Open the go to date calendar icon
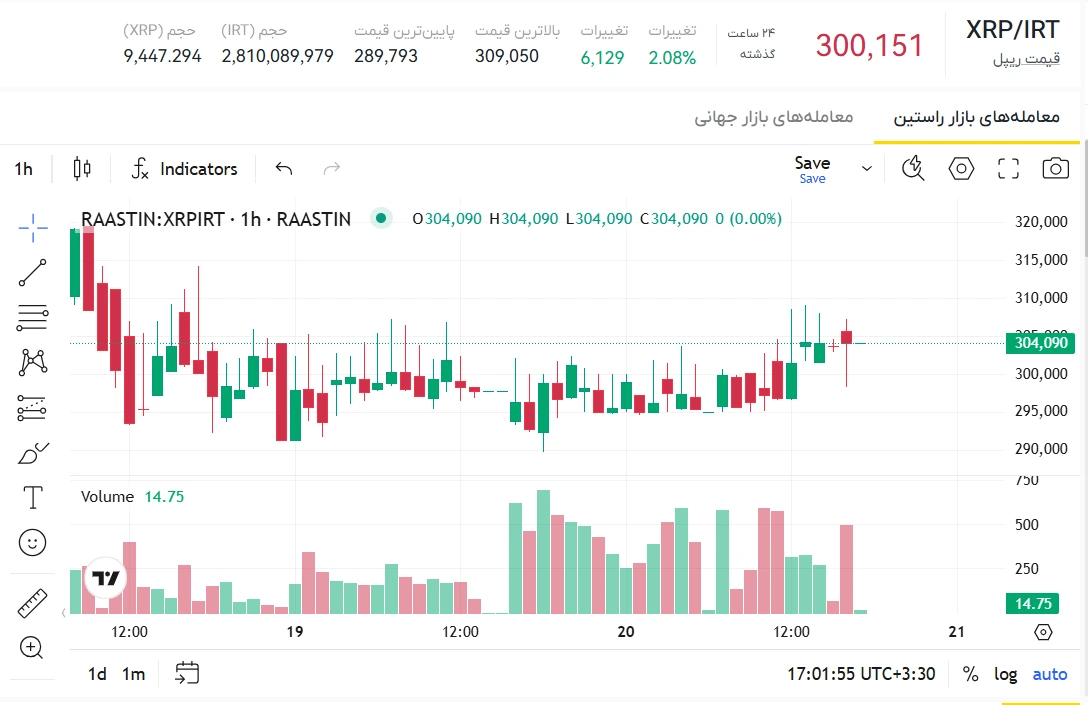 point(187,673)
